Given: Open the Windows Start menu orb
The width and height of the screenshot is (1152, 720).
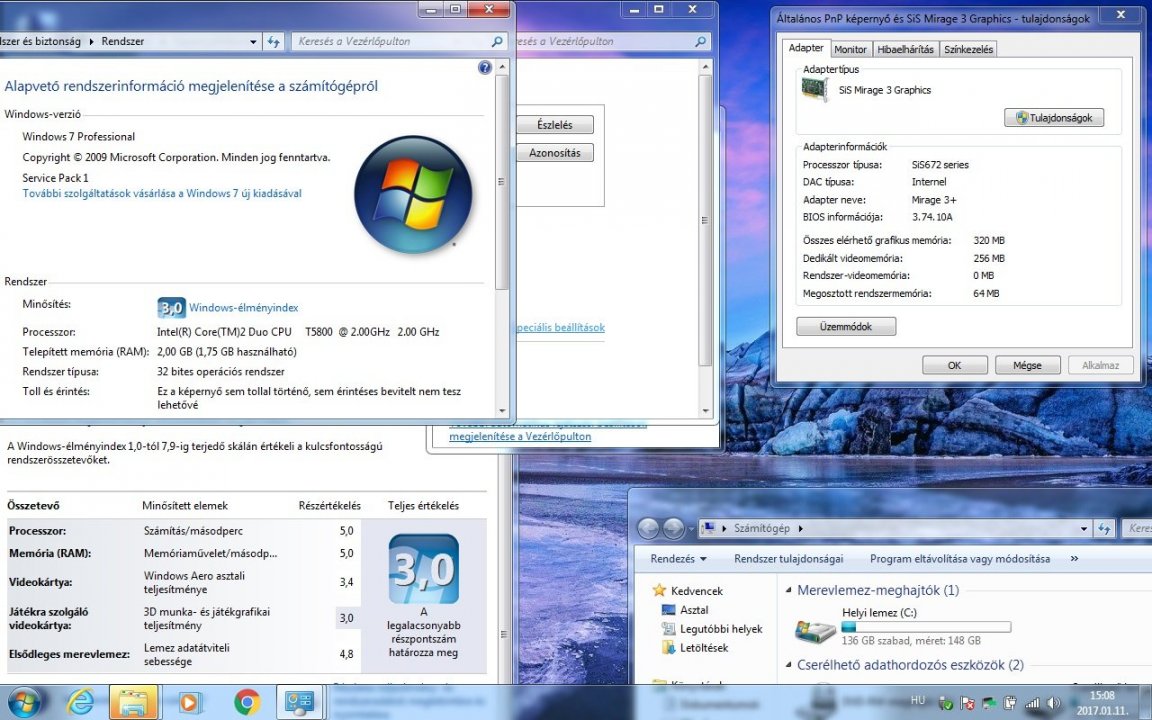Looking at the screenshot, I should (24, 702).
